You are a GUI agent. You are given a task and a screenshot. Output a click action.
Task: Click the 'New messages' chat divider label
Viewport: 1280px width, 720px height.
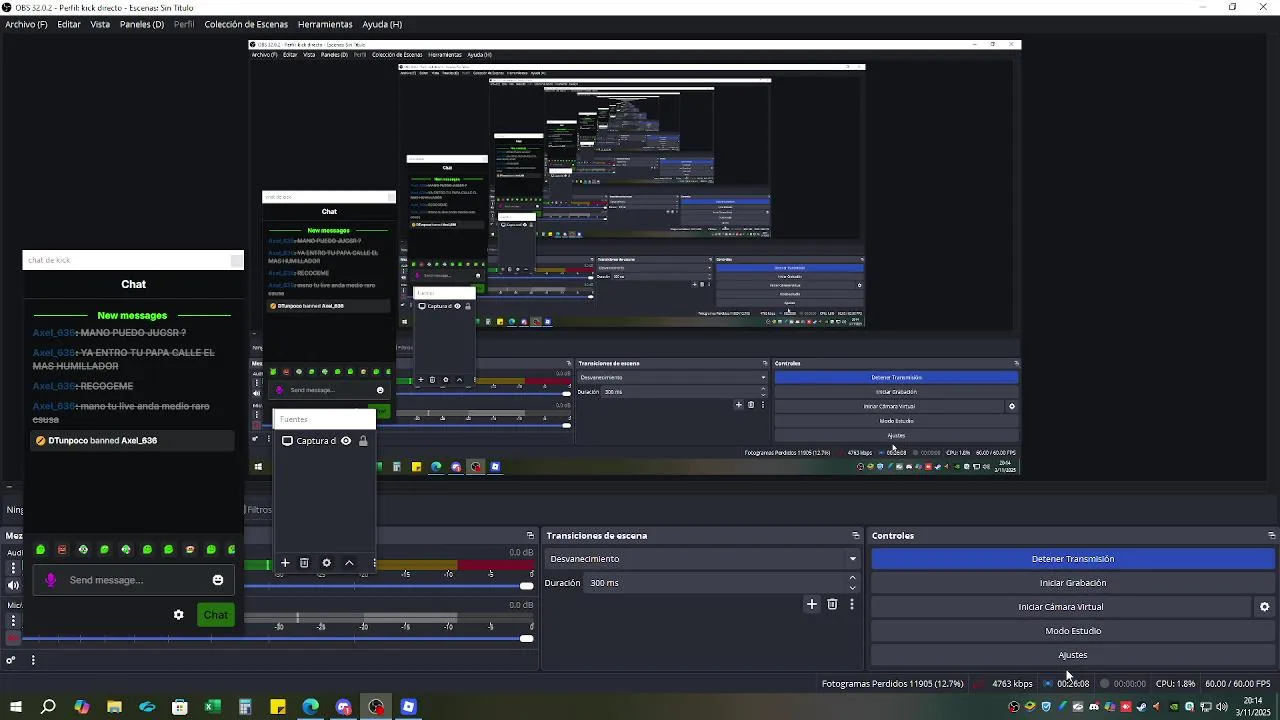tap(132, 315)
